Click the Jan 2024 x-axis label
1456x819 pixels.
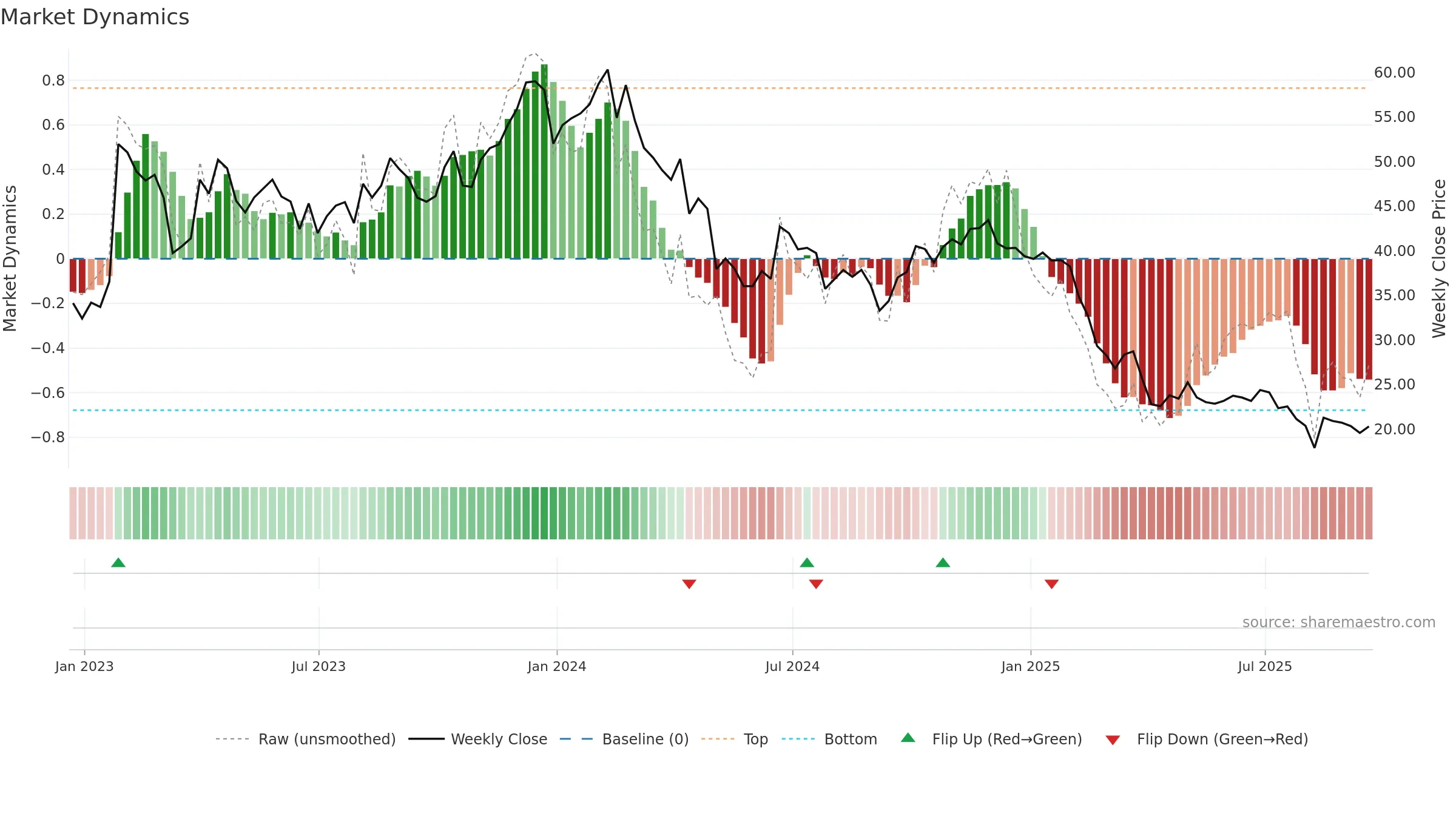(557, 666)
